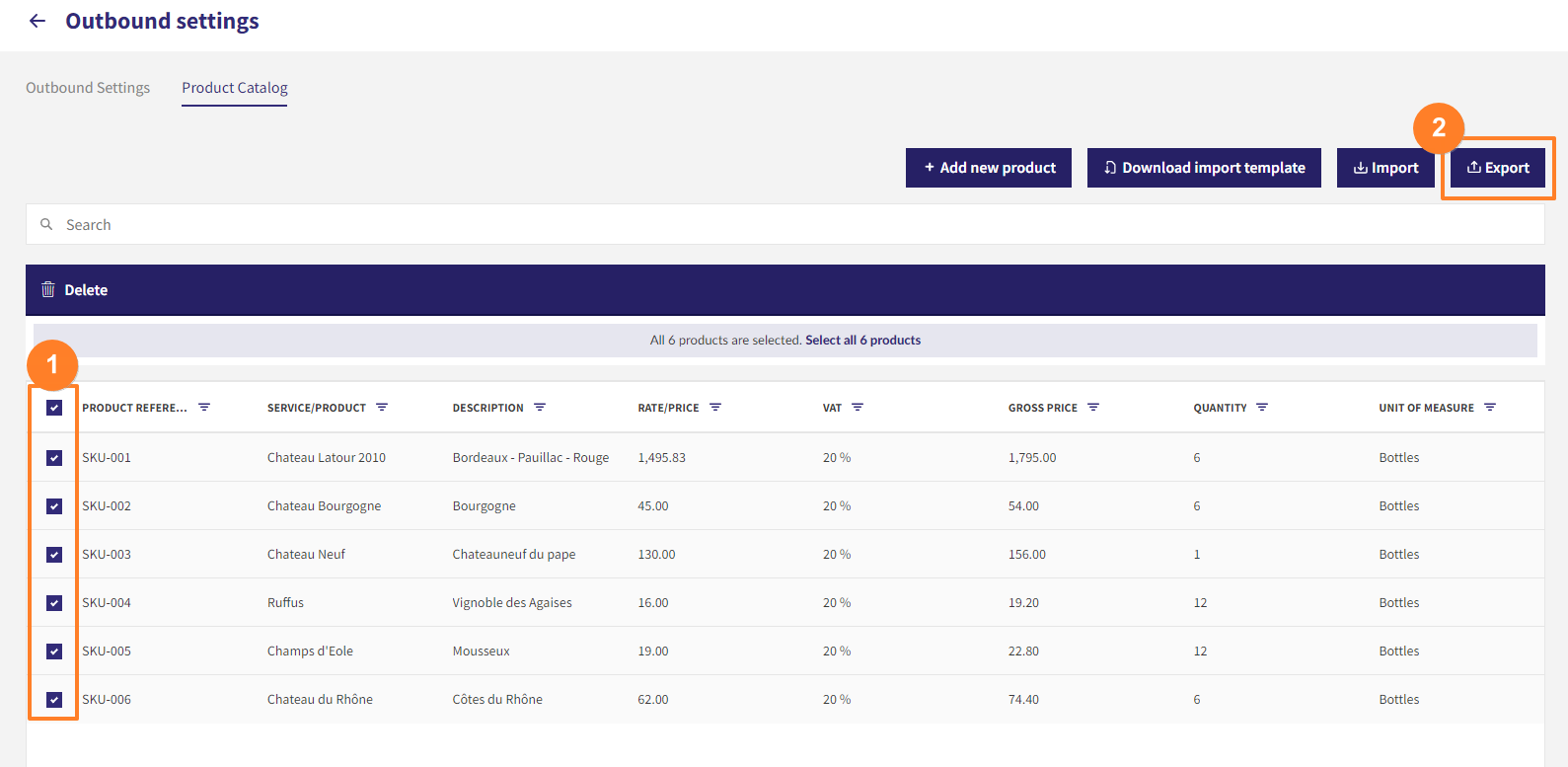Click Chateauneuf du pape description
The image size is (1568, 767).
[514, 554]
